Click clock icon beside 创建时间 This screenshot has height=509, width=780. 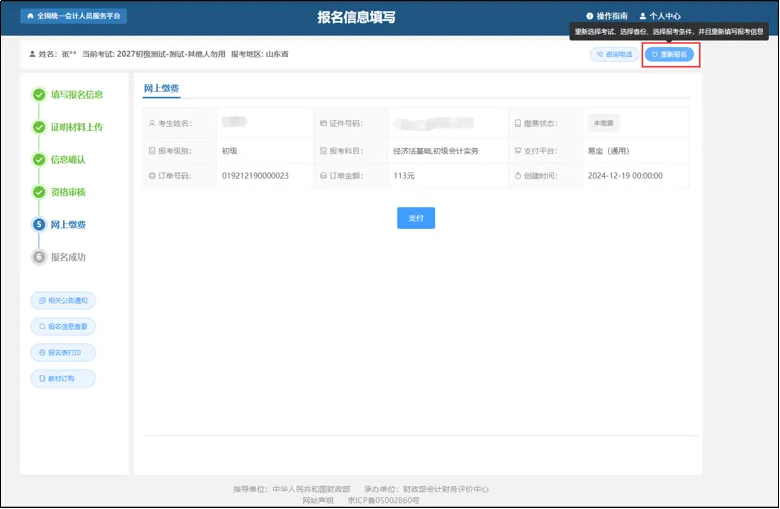point(518,176)
